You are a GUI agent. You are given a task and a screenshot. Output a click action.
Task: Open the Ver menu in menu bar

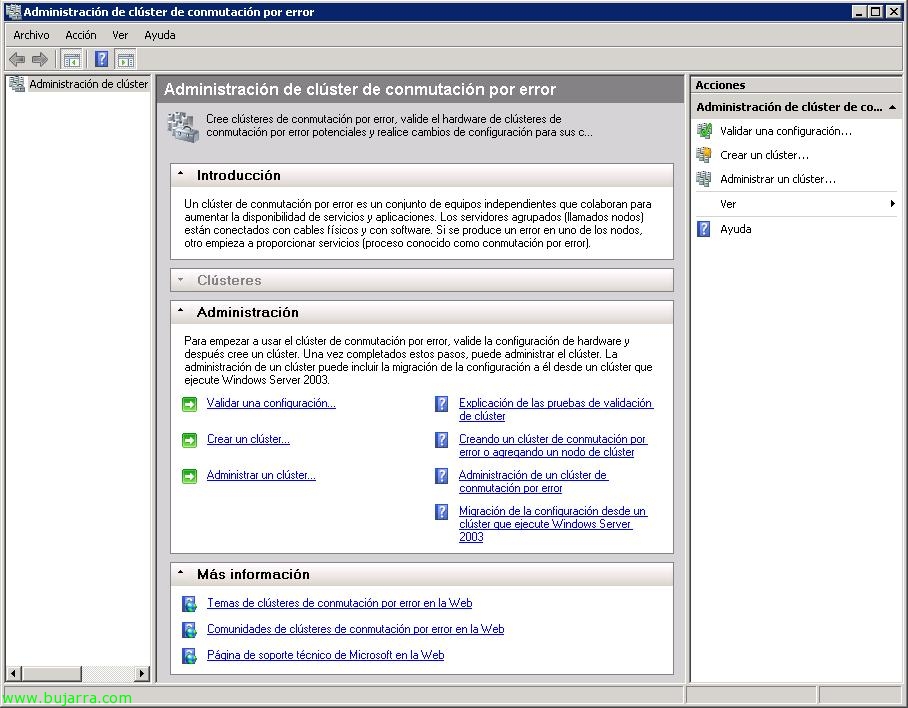tap(120, 35)
